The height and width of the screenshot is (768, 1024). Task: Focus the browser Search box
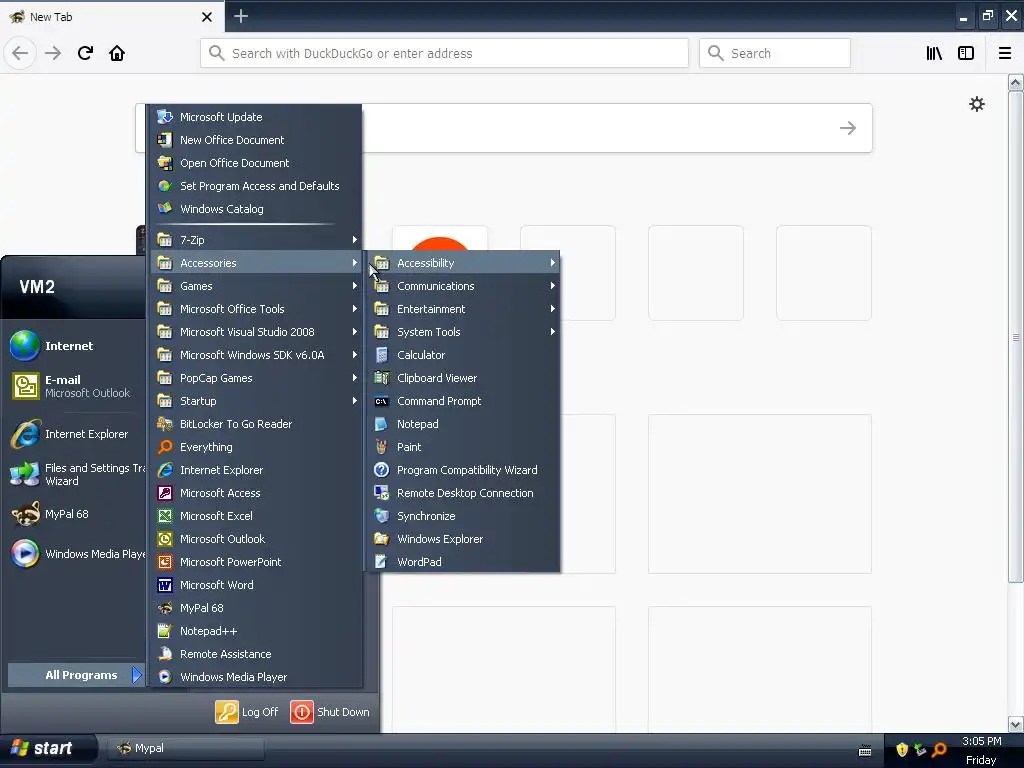(775, 53)
